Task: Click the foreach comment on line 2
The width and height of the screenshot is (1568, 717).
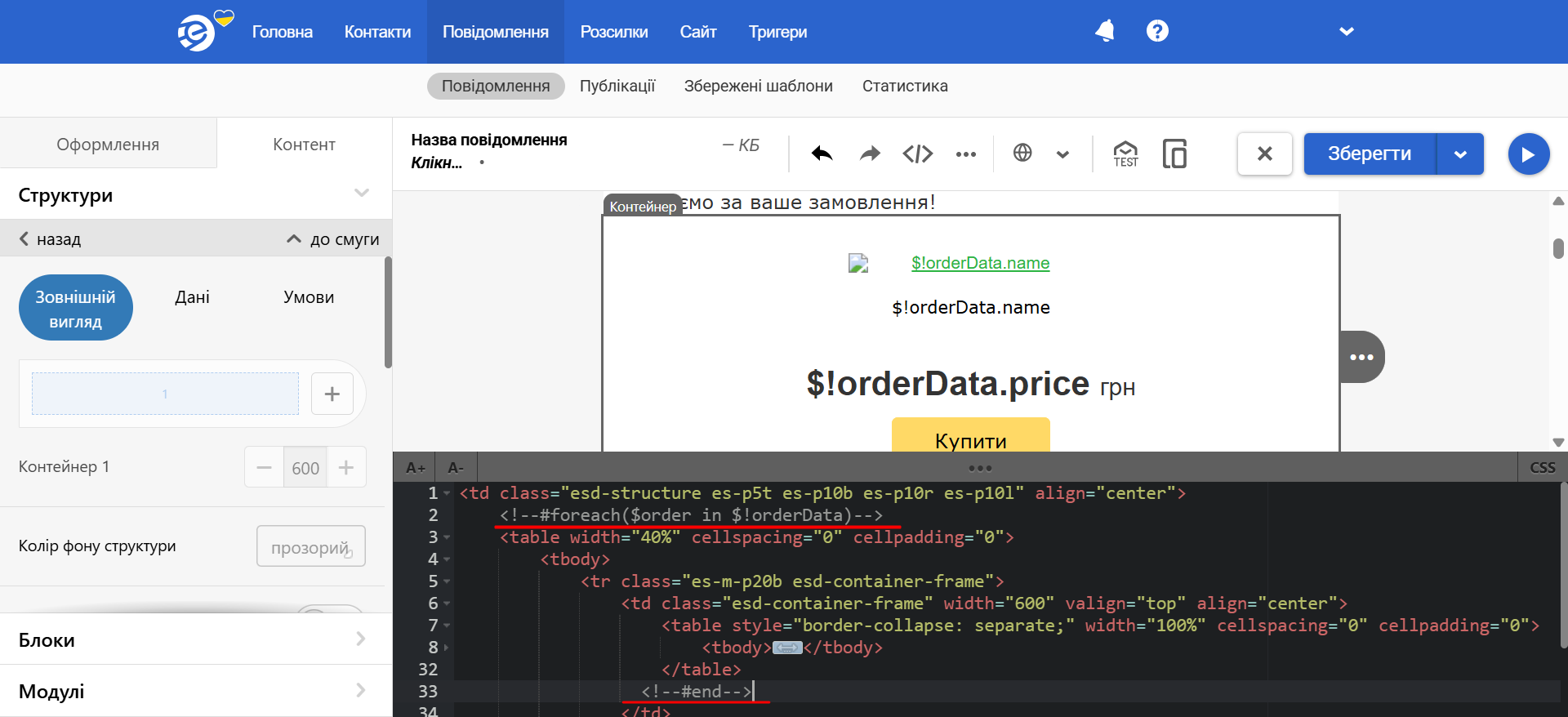Action: tap(691, 515)
